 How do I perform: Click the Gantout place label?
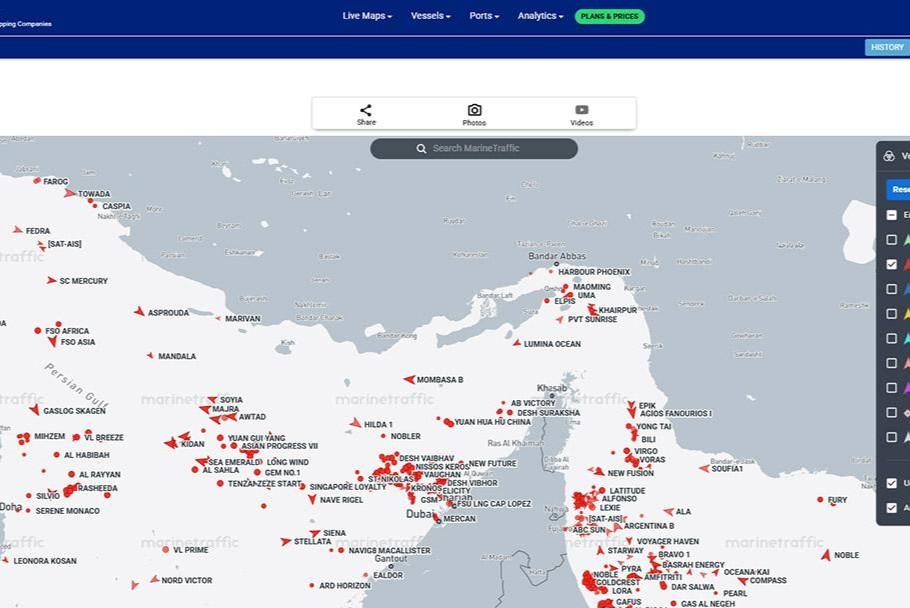(x=391, y=558)
